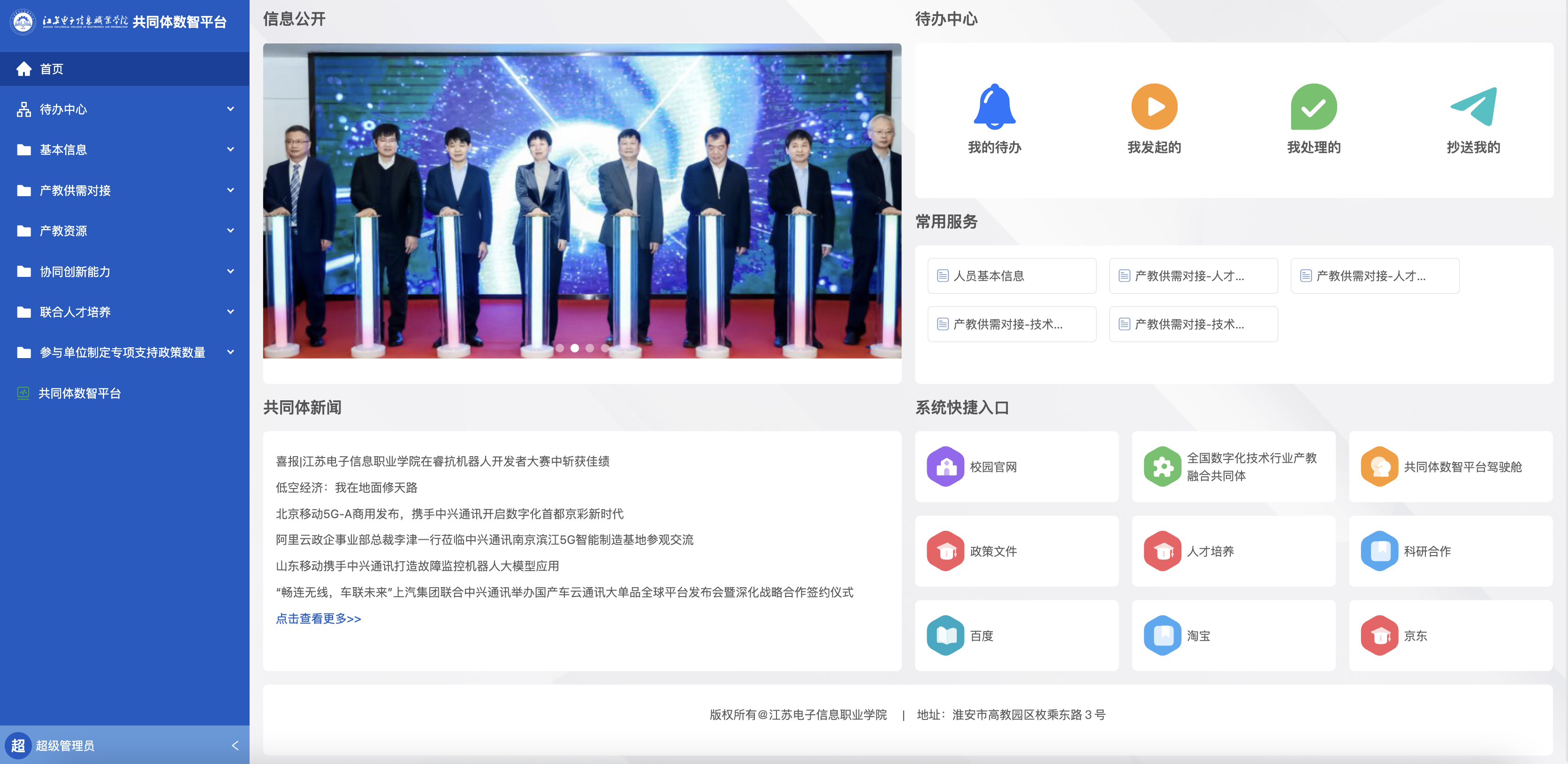Open the 百度 book icon
Screen dimensions: 1568x764
[945, 635]
